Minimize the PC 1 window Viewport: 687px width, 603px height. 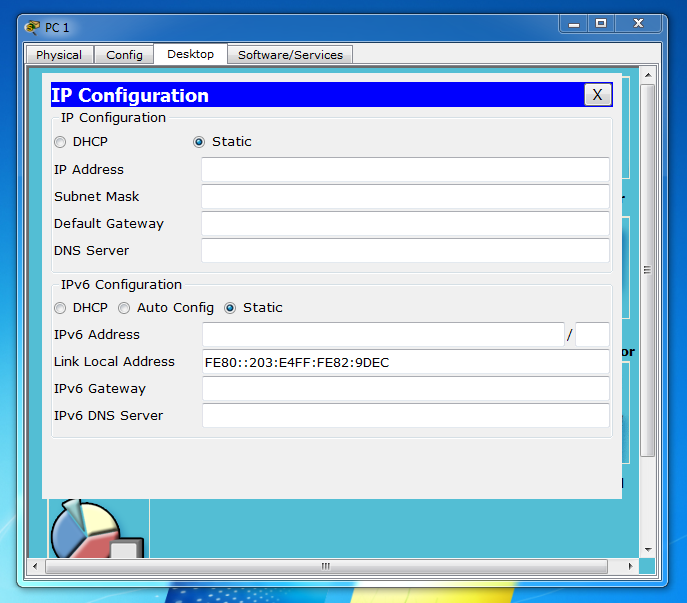point(574,24)
